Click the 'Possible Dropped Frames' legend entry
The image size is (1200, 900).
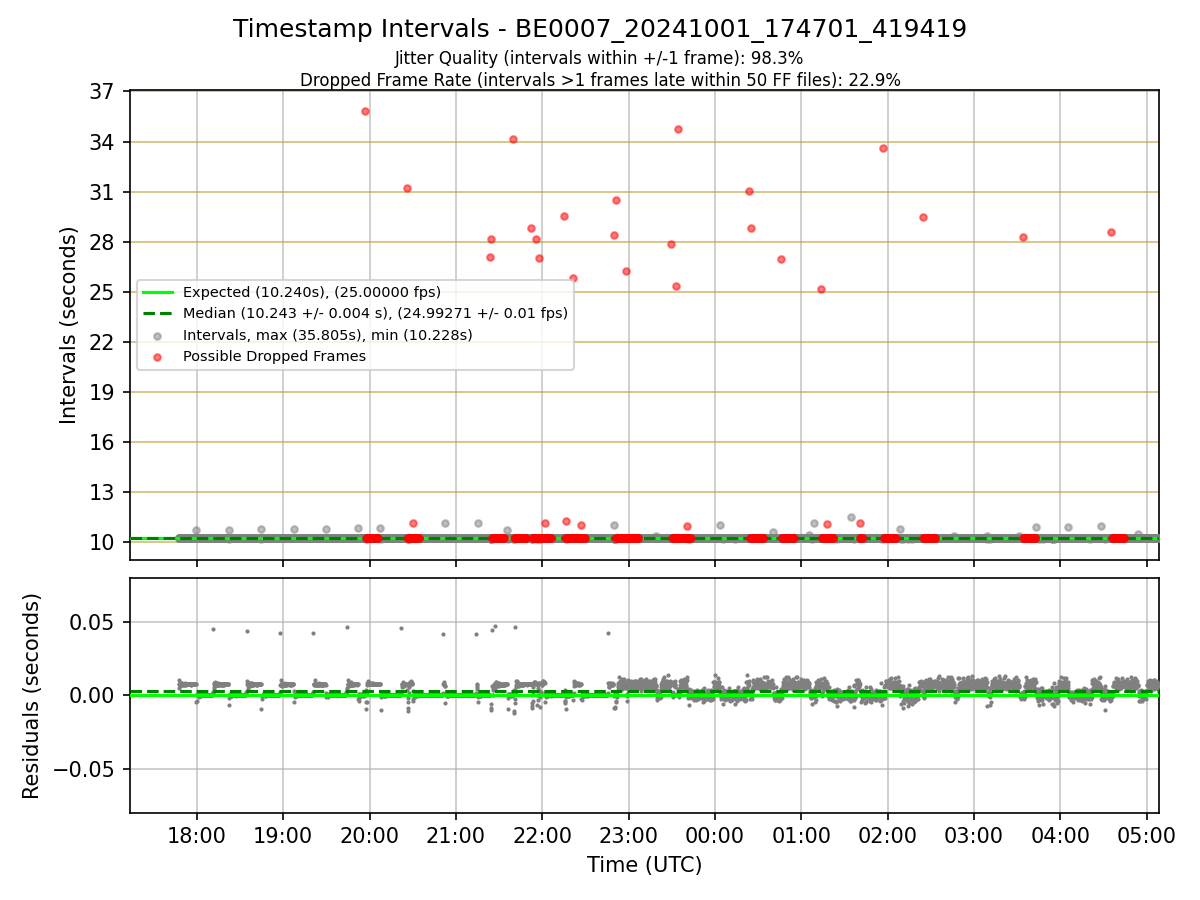[274, 356]
